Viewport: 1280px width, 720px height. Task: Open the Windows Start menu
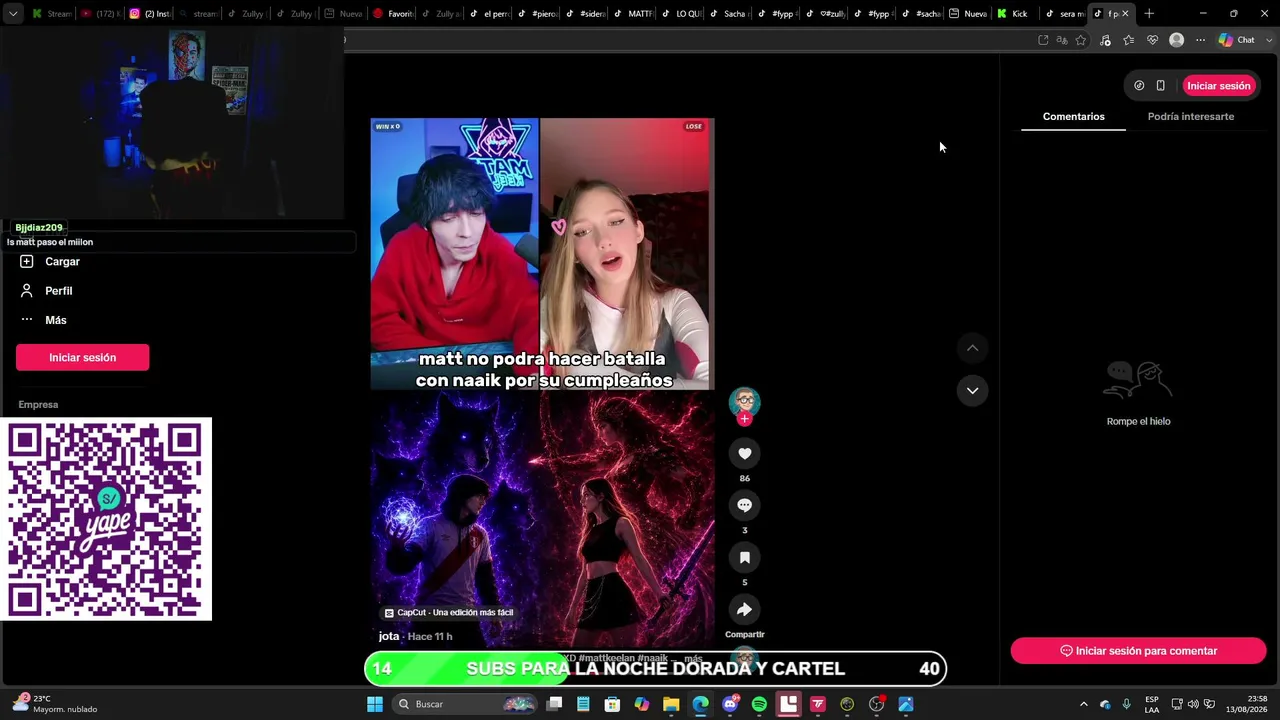[375, 704]
